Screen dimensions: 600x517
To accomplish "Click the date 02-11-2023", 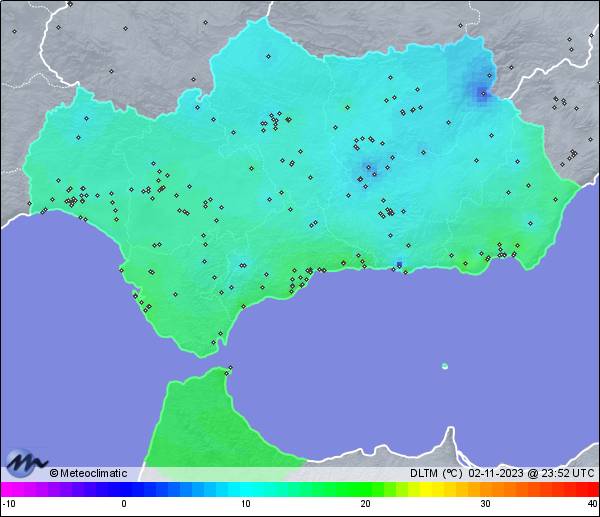I will (x=496, y=473).
